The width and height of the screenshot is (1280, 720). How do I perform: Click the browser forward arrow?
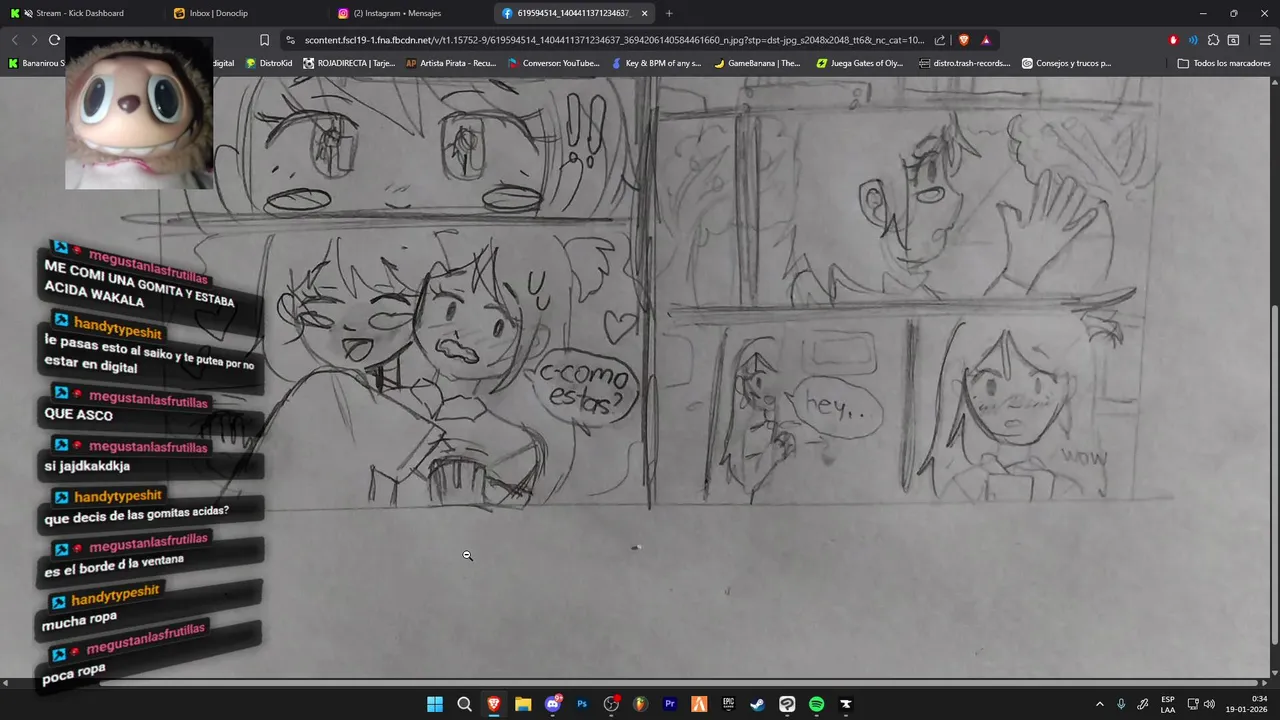34,40
